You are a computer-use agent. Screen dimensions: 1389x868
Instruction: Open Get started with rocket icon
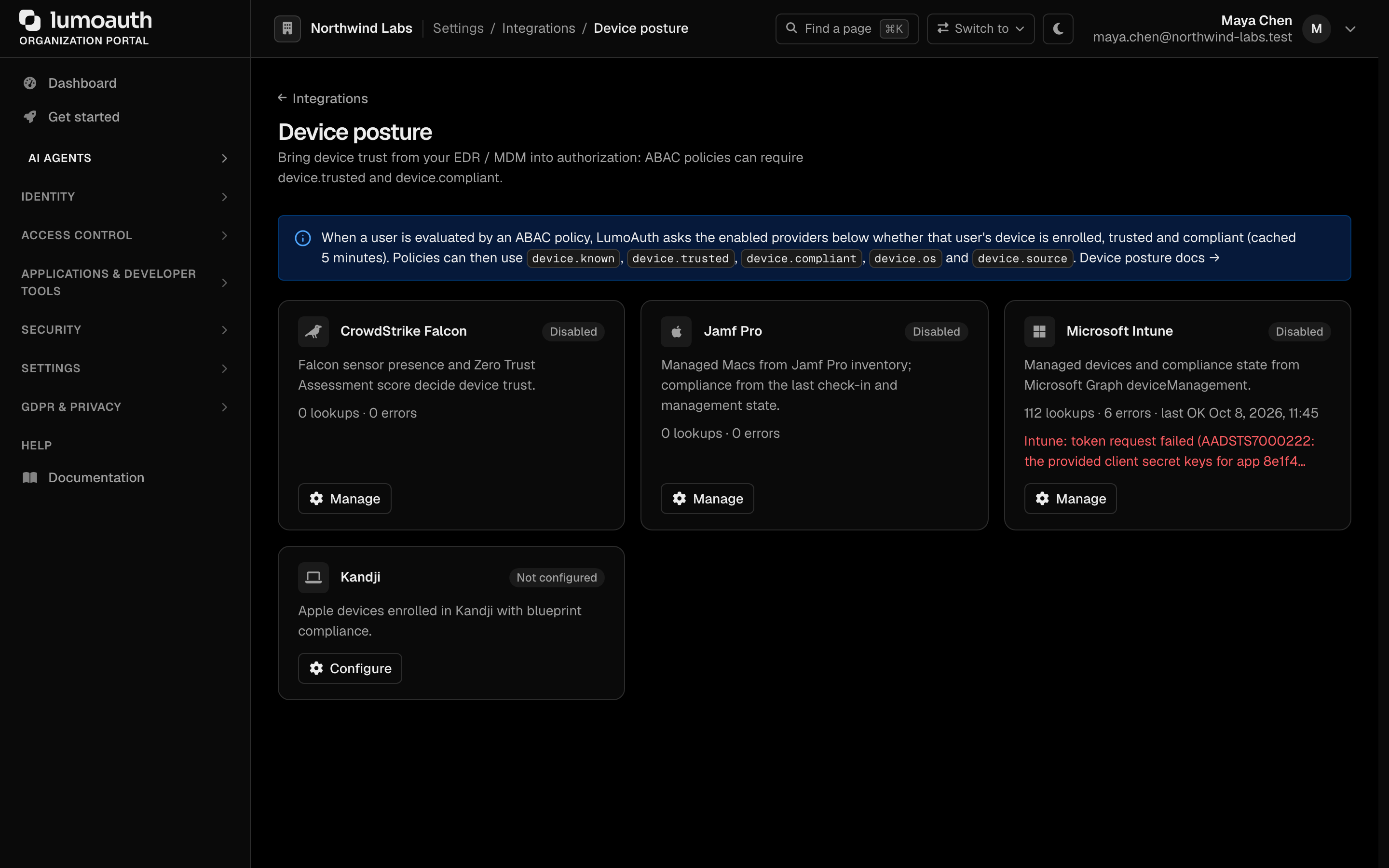(124, 117)
